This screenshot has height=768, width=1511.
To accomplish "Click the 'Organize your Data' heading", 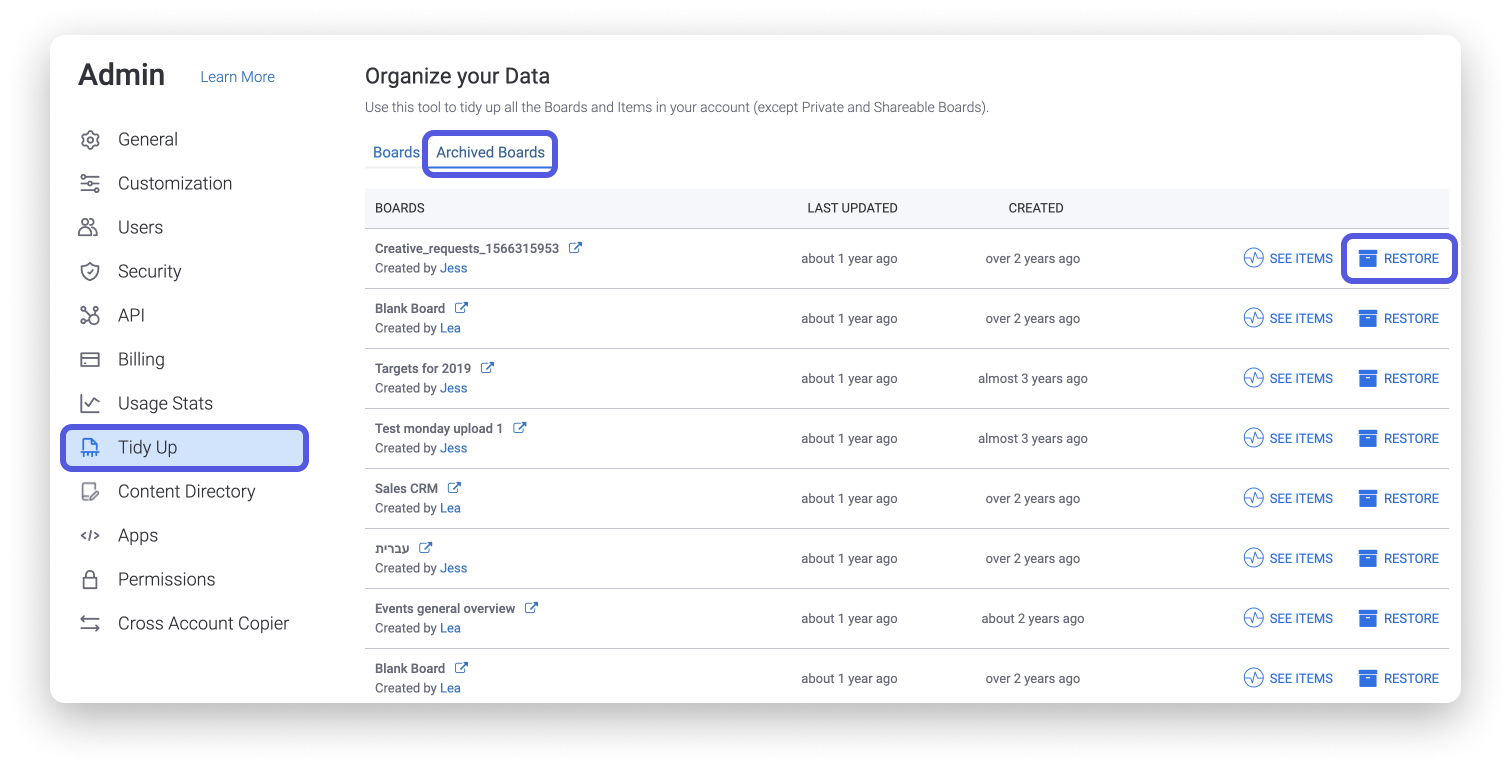I will [x=457, y=76].
